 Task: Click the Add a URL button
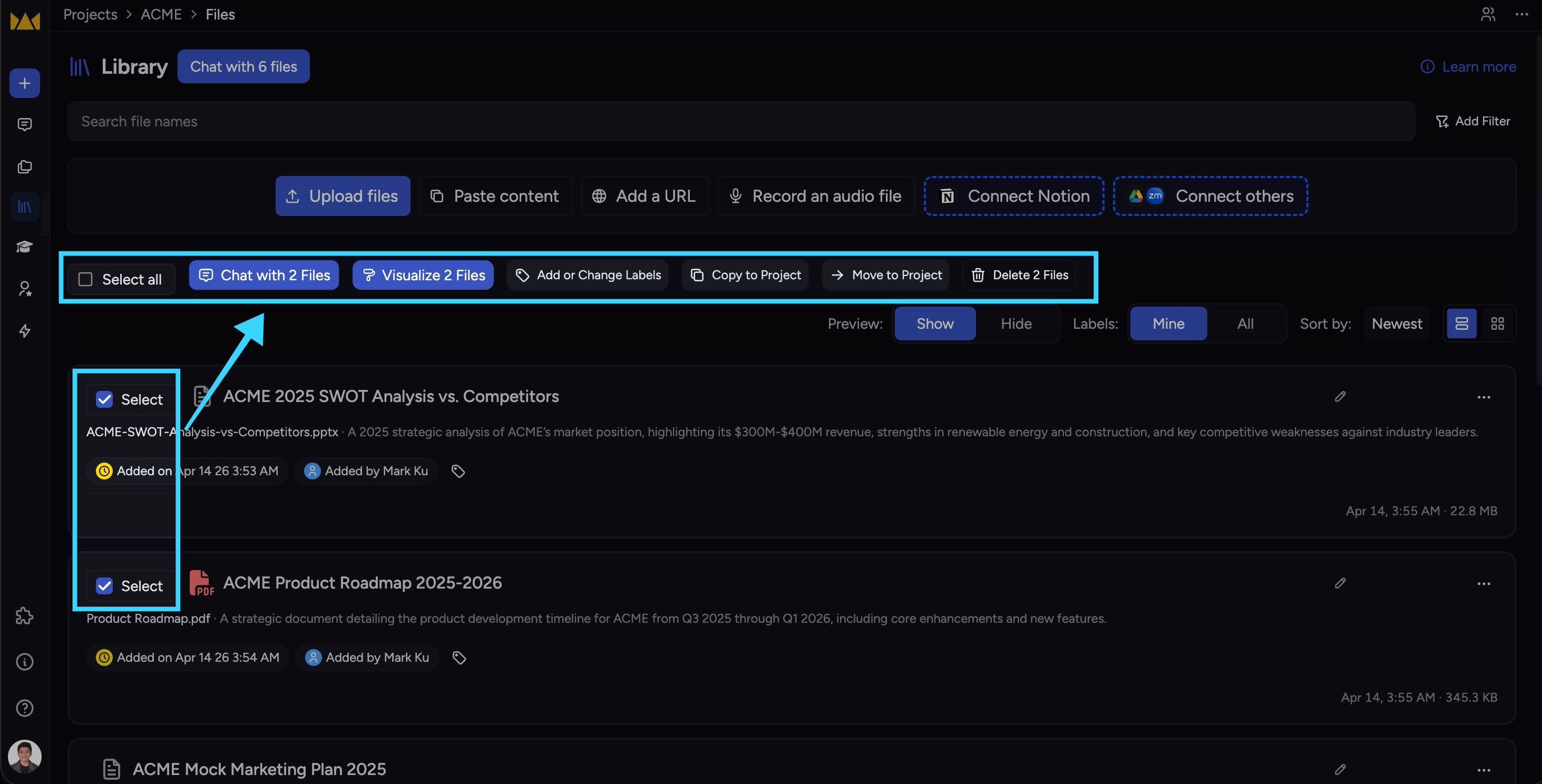645,197
